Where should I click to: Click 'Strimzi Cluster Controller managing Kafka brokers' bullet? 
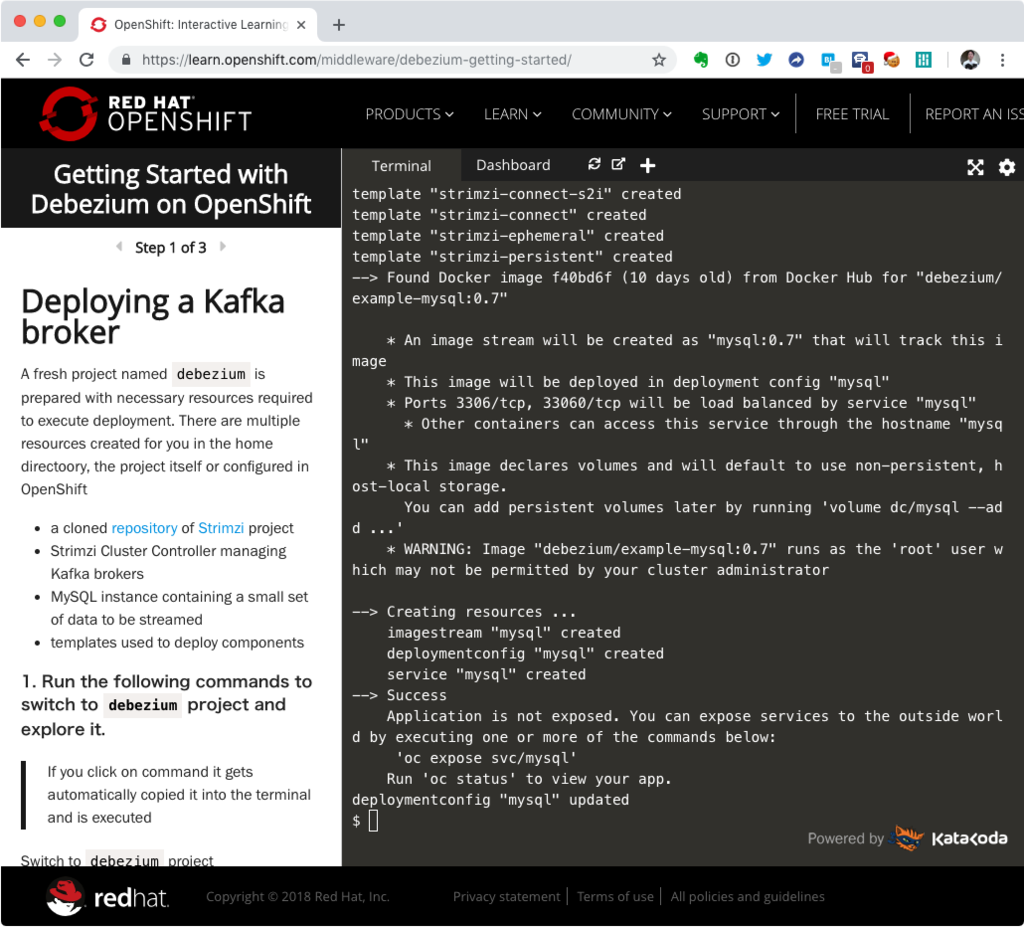168,562
